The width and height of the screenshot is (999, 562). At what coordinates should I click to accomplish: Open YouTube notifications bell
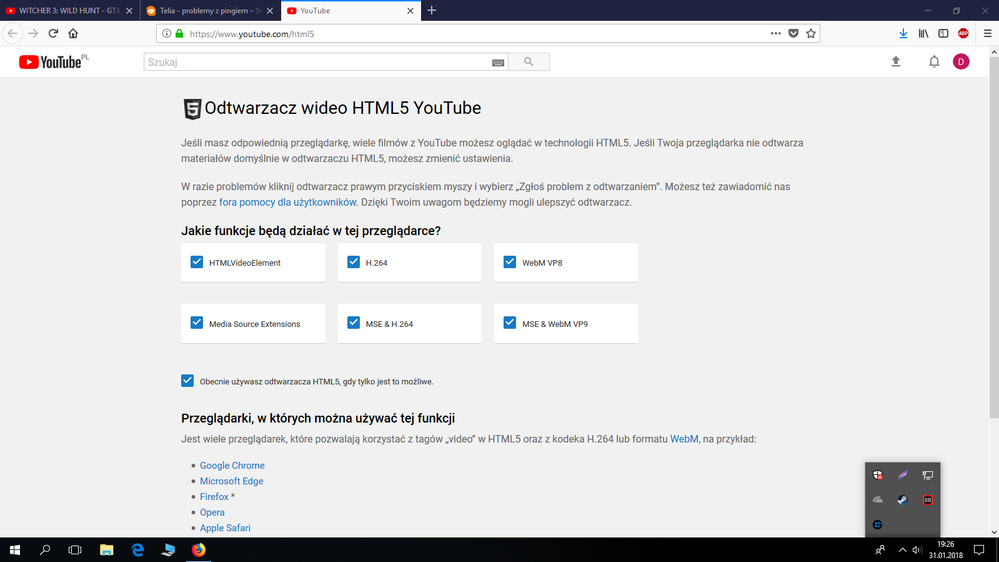(x=934, y=62)
